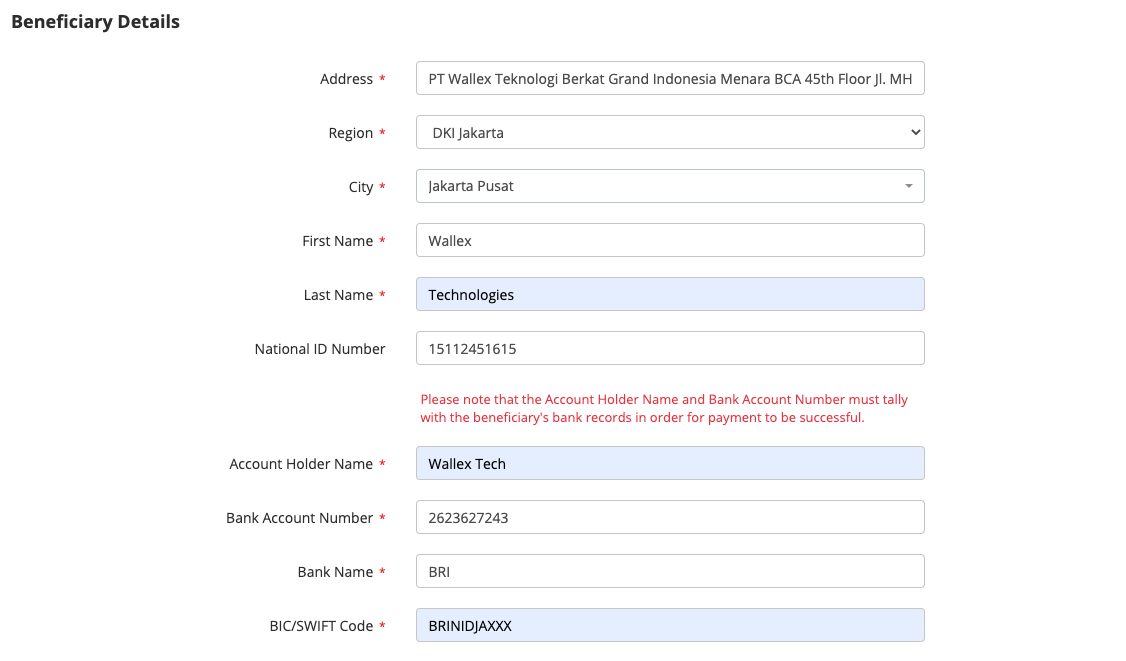Click the Address label
Image resolution: width=1126 pixels, height=661 pixels.
tap(346, 79)
